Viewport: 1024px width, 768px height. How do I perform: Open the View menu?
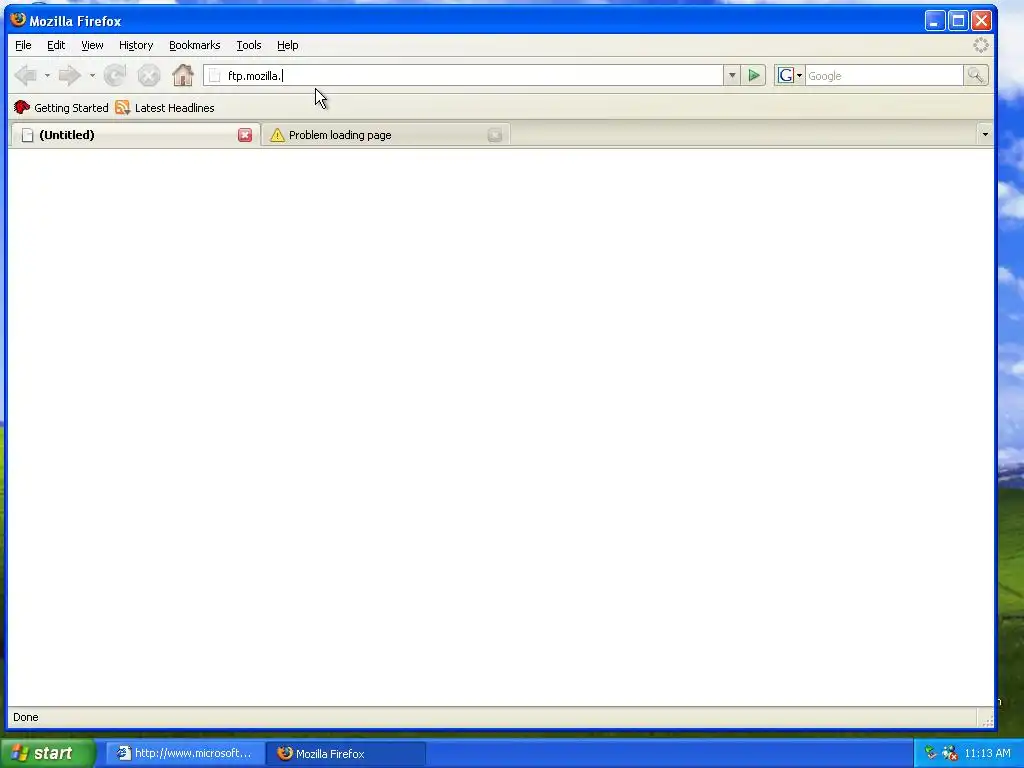[92, 45]
